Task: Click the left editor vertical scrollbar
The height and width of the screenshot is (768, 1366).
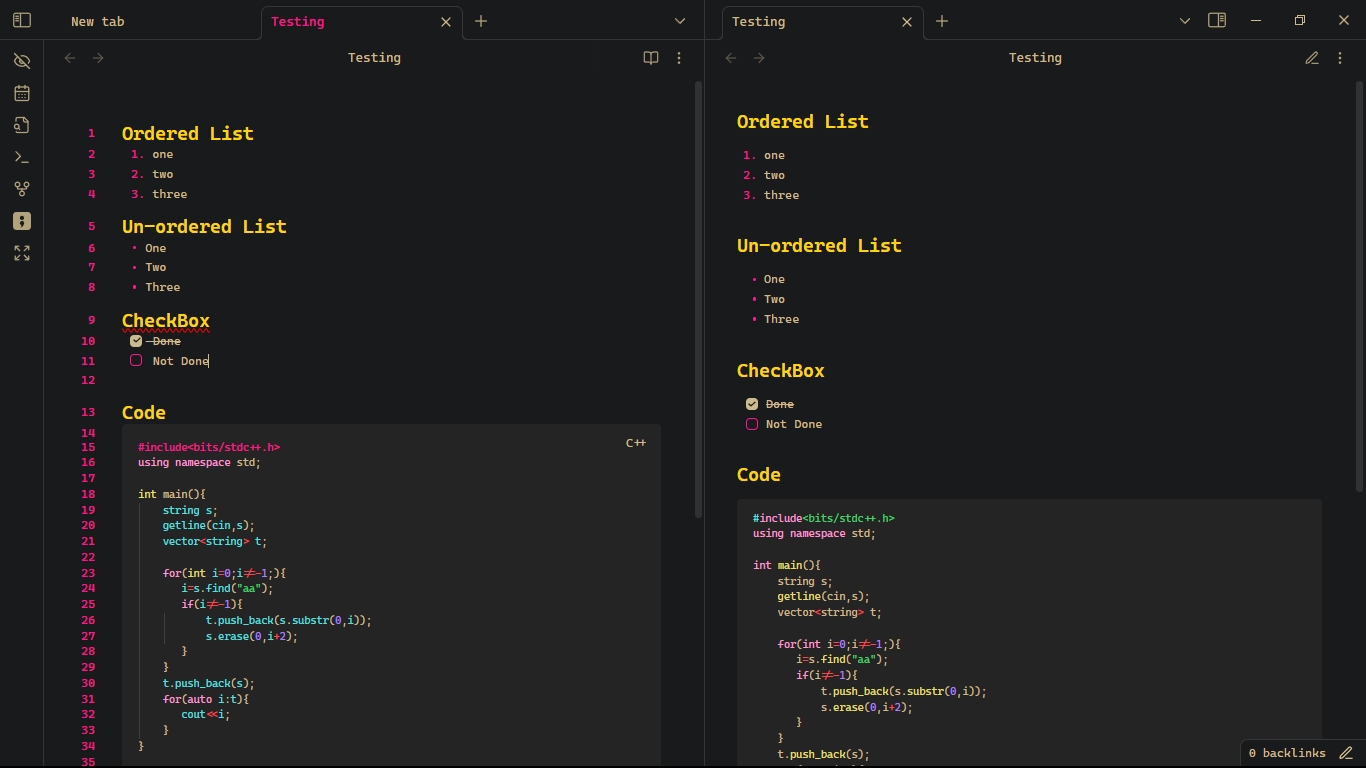Action: 698,300
